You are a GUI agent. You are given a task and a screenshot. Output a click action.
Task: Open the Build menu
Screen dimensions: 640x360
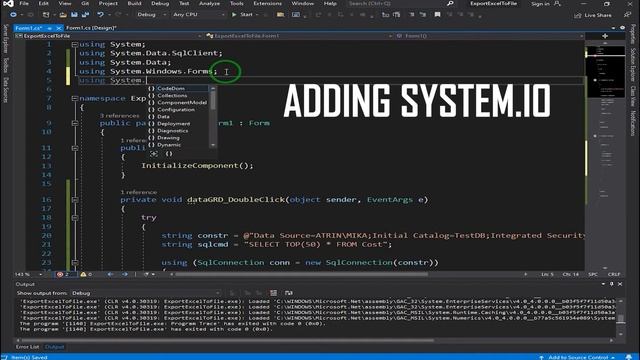[x=134, y=4]
